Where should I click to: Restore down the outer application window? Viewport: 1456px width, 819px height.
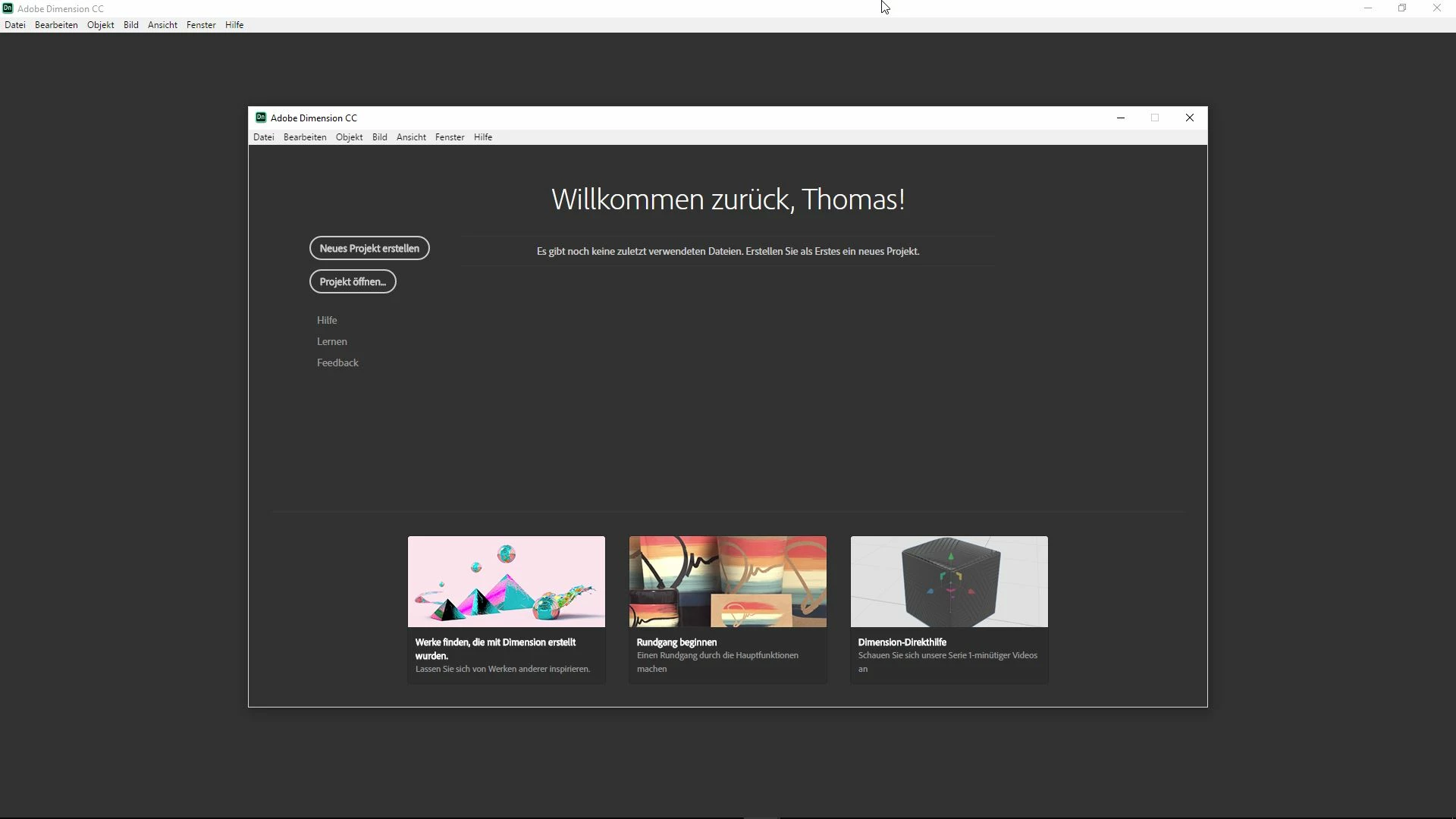pos(1402,8)
